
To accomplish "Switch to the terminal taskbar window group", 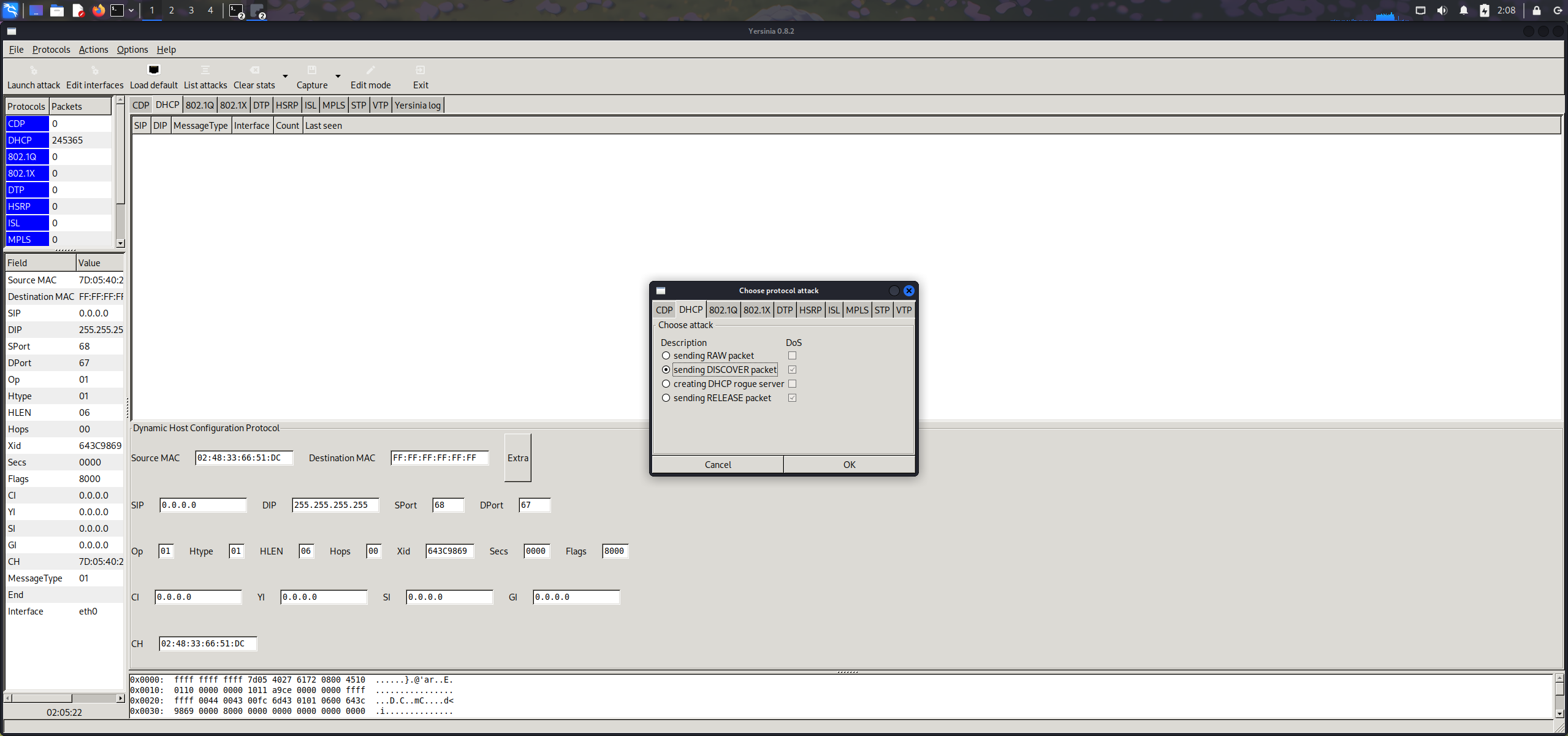I will pyautogui.click(x=237, y=11).
